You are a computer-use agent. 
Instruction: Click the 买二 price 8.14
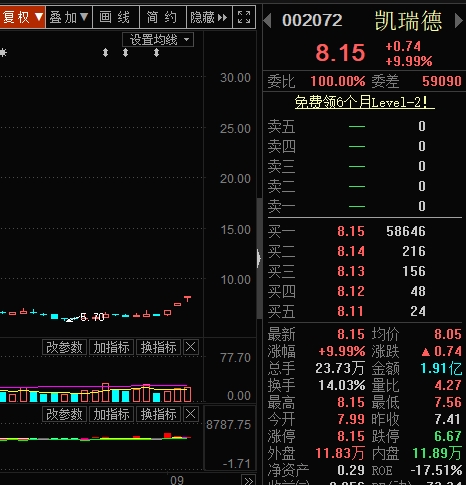pyautogui.click(x=351, y=251)
